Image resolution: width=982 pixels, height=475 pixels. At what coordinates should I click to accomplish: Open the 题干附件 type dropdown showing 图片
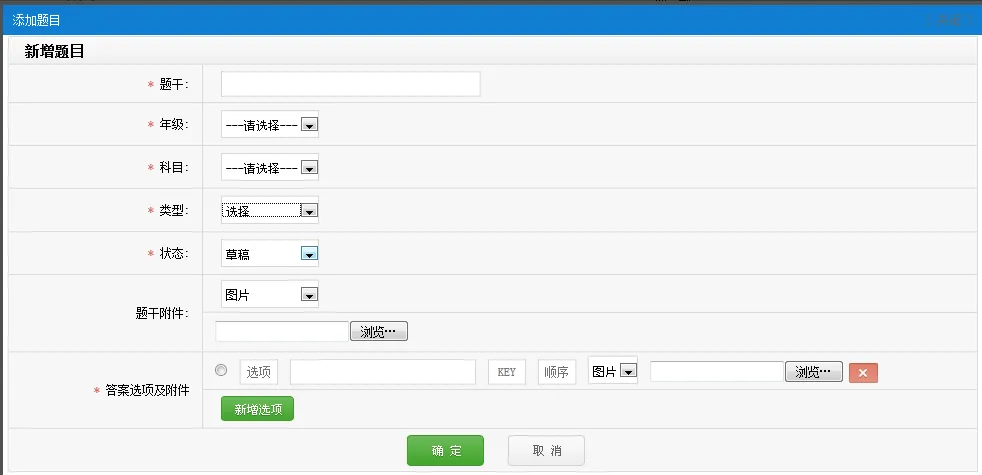(x=270, y=295)
